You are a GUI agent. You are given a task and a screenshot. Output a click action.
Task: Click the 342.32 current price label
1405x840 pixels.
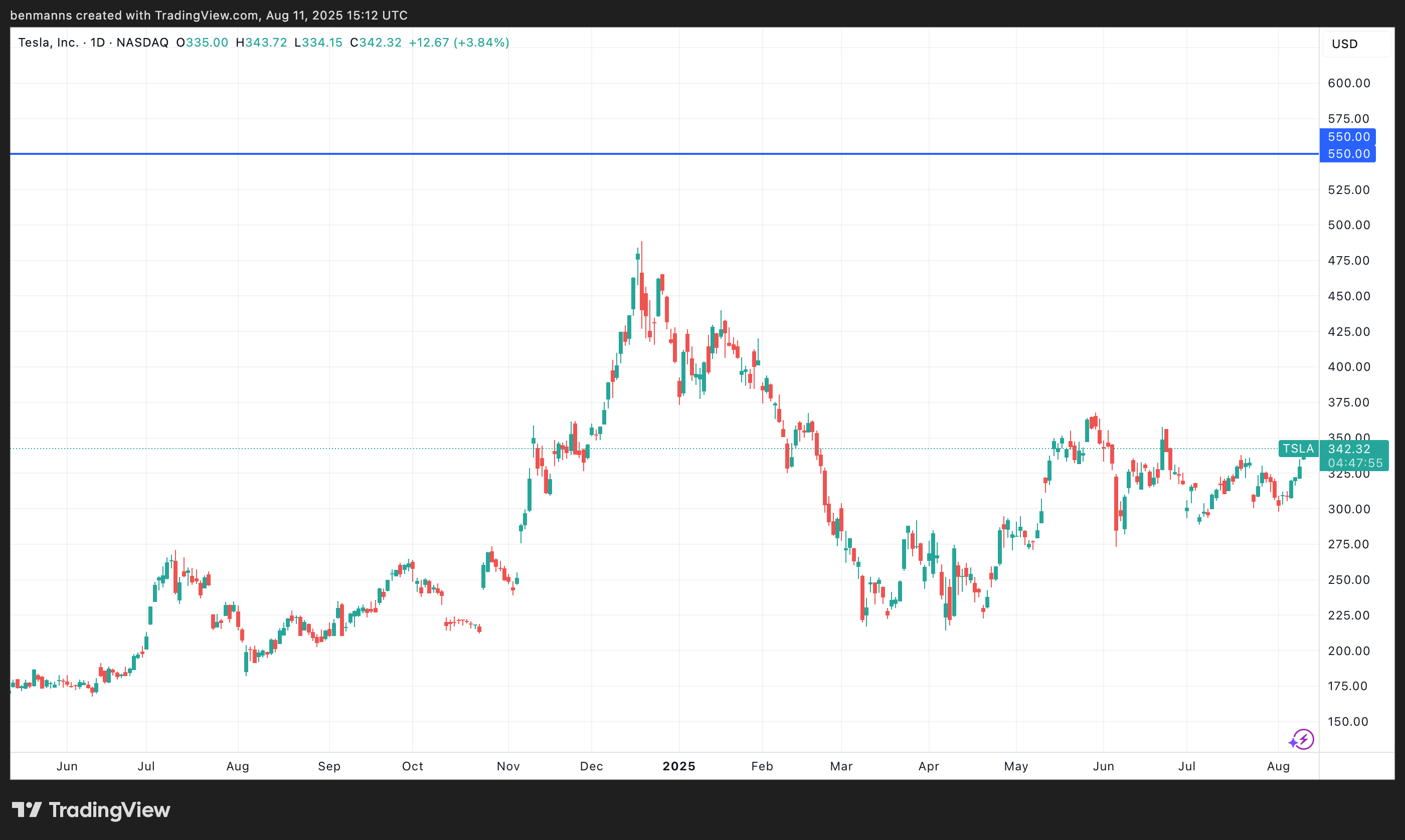(1349, 449)
